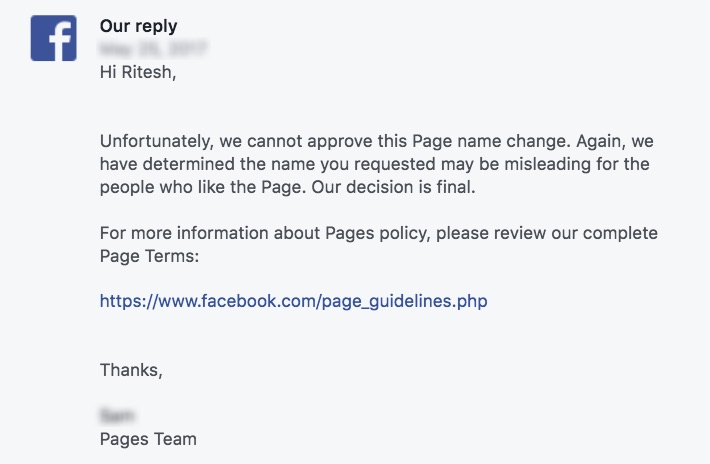Image resolution: width=710 pixels, height=464 pixels.
Task: Click the "Pages Team" signature
Action: click(x=148, y=439)
